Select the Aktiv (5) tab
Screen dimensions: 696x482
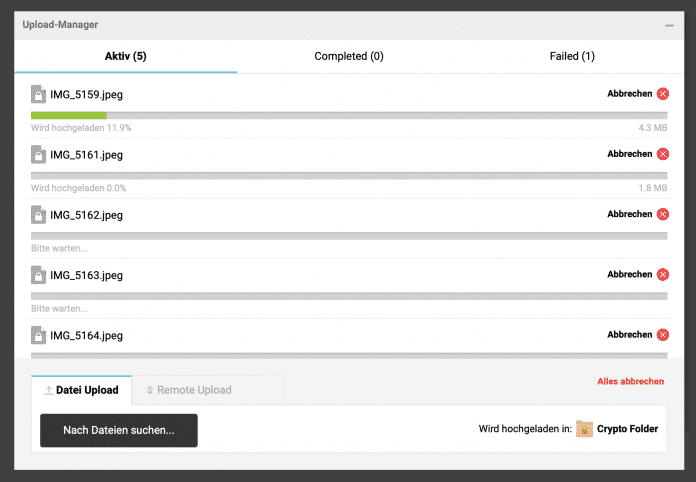coord(126,56)
